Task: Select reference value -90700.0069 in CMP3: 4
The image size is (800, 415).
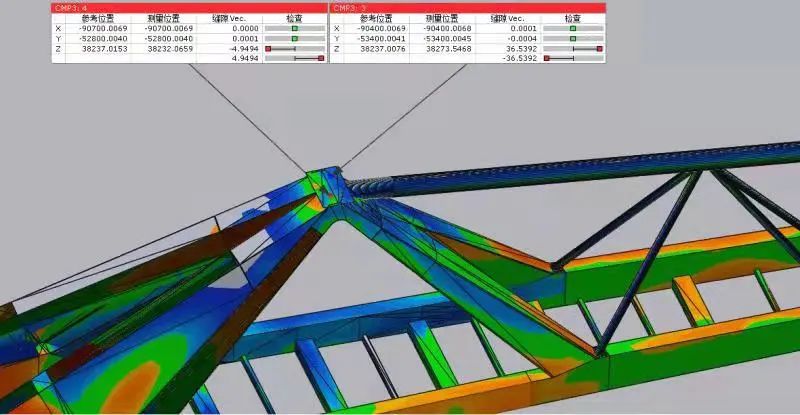Action: click(x=98, y=29)
